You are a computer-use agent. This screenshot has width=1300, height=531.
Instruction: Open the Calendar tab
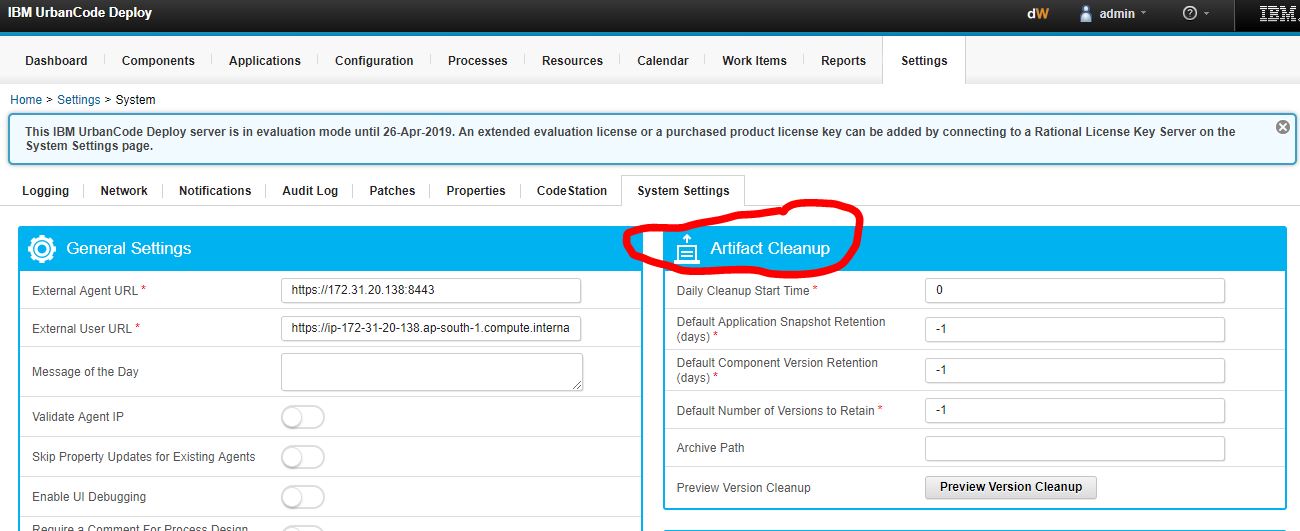click(663, 61)
